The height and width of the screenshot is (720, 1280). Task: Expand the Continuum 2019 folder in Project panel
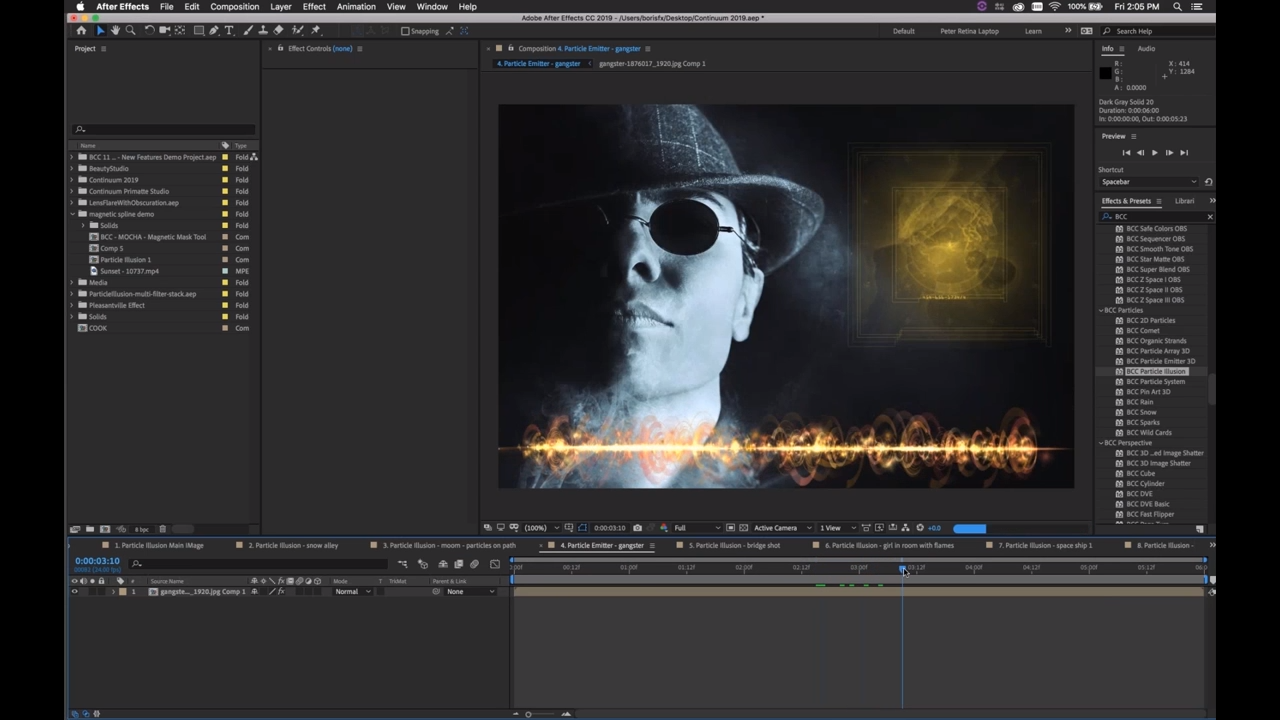click(x=72, y=180)
